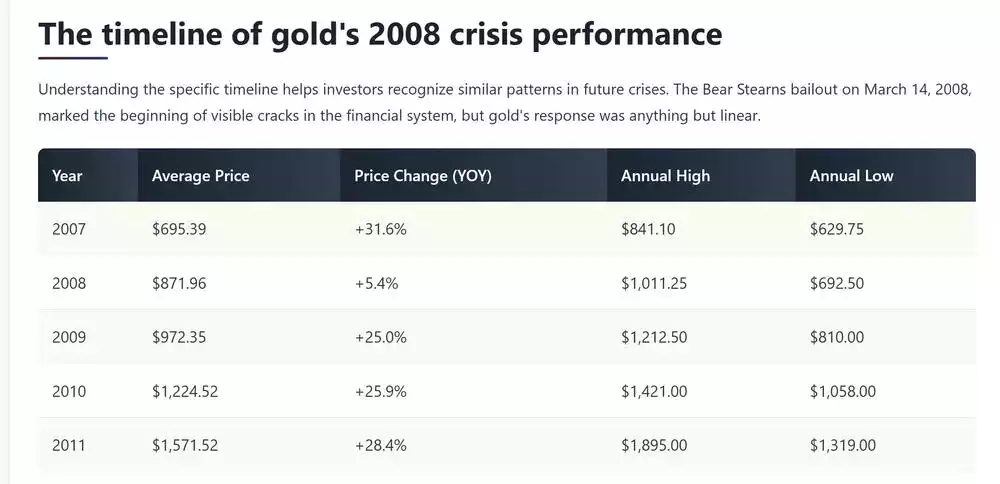The image size is (1000, 484).
Task: Click the $1,011.25 annual high value
Action: pos(654,283)
